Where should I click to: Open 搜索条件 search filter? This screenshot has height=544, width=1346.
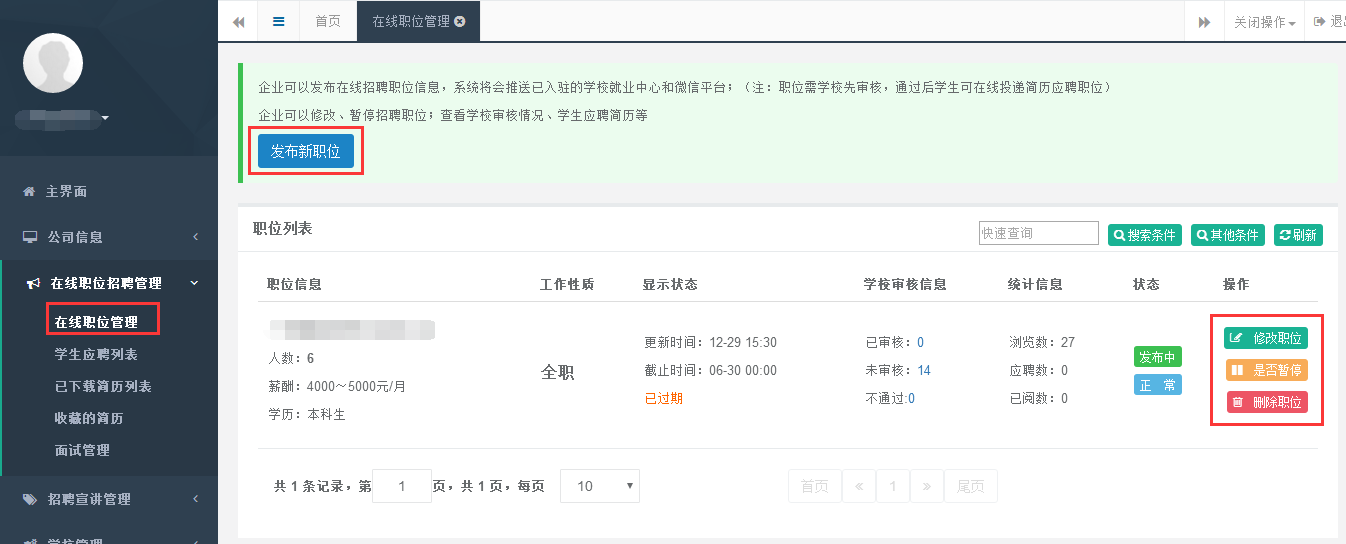(1144, 234)
